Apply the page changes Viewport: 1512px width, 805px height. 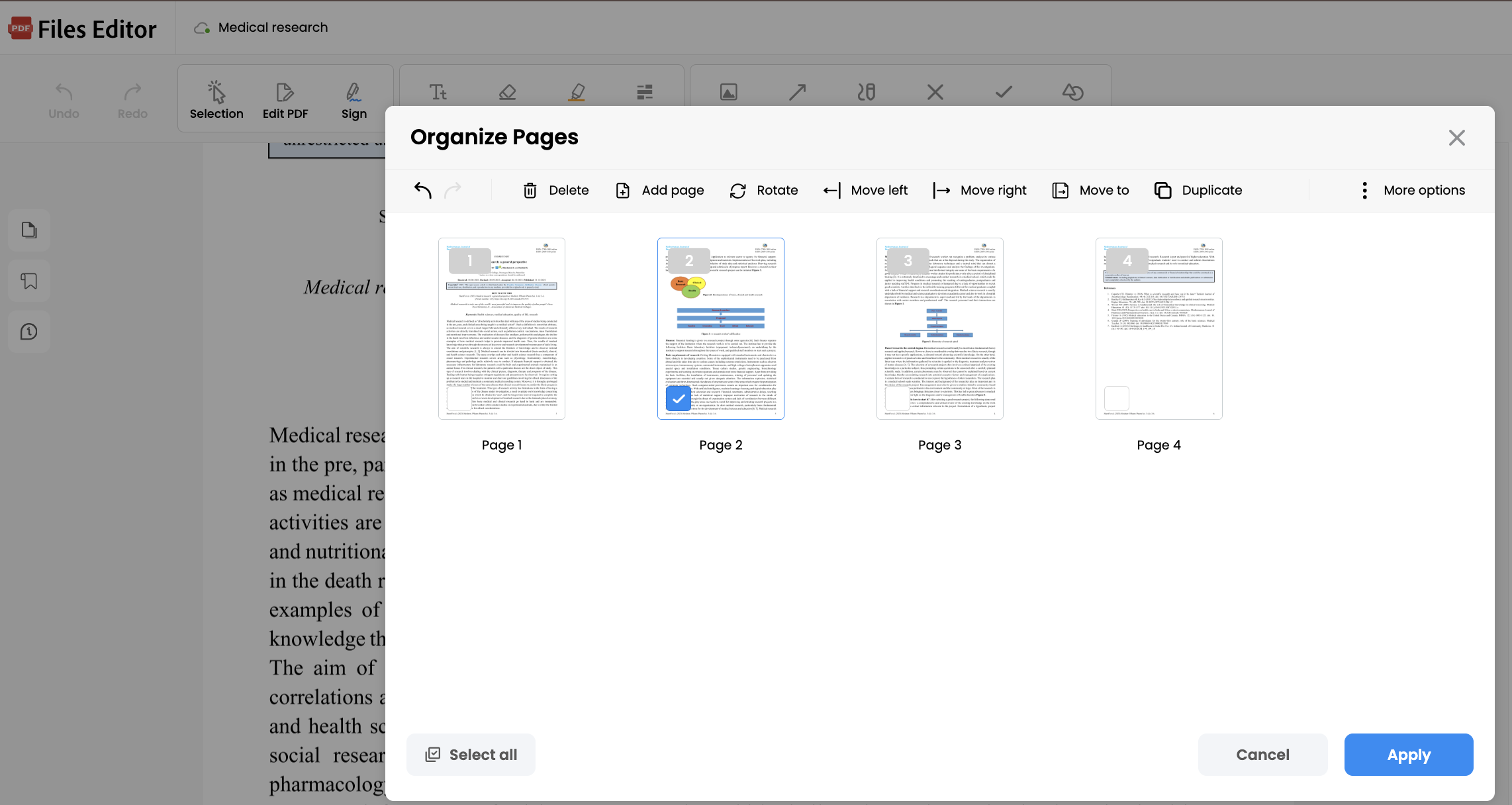[x=1409, y=755]
